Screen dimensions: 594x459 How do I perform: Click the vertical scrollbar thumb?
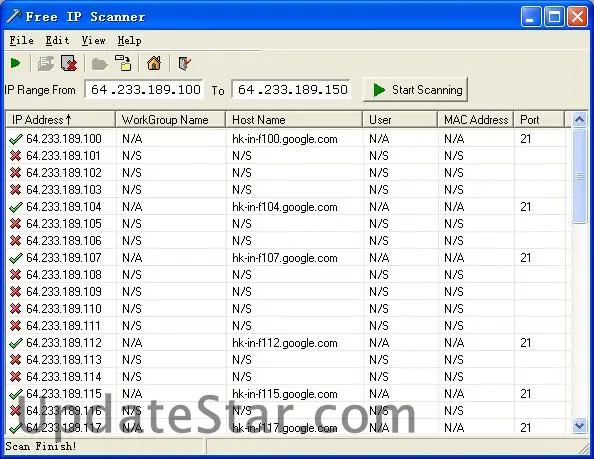pos(579,176)
